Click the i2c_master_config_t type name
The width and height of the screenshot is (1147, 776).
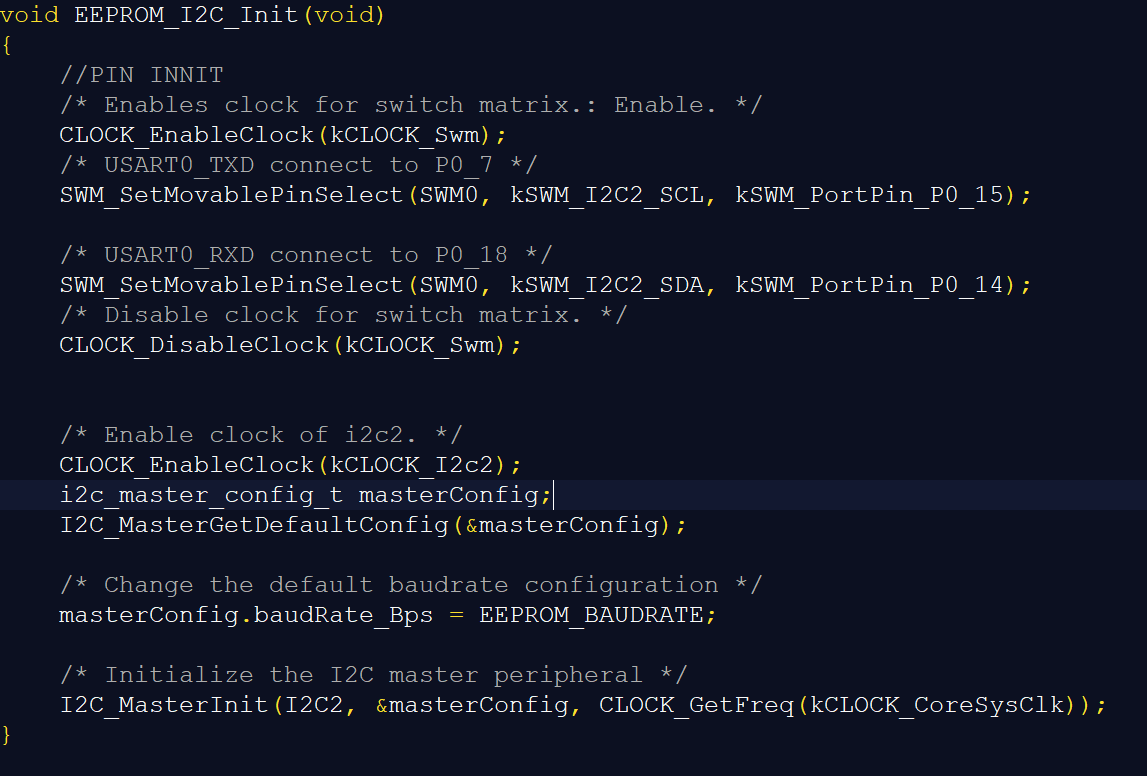201,495
